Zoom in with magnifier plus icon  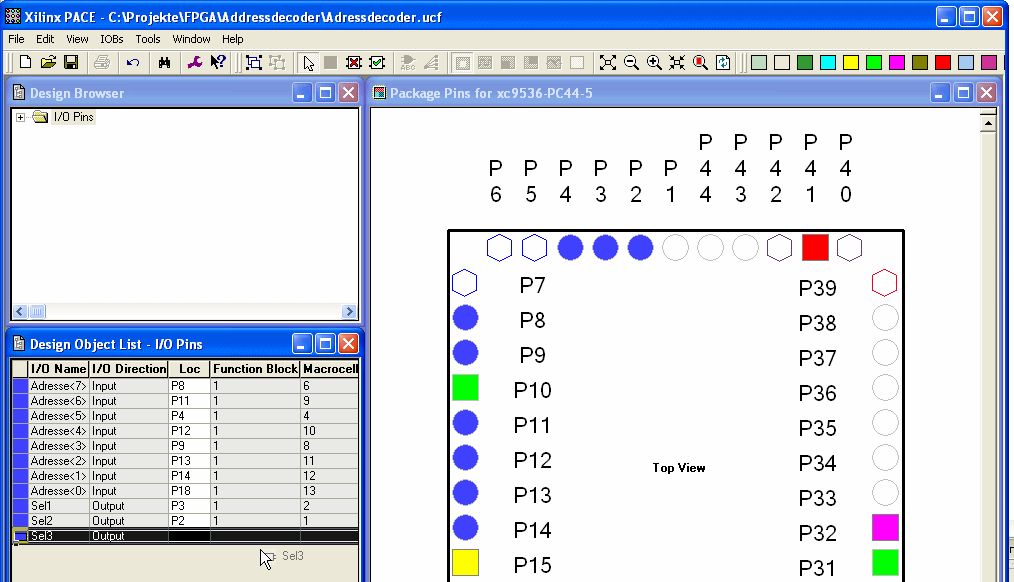[x=654, y=62]
